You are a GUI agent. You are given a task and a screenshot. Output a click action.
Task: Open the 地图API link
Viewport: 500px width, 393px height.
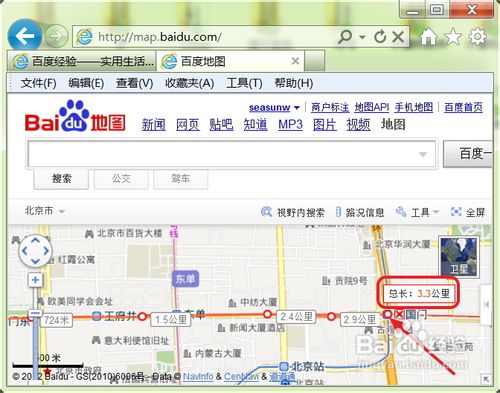pyautogui.click(x=372, y=107)
